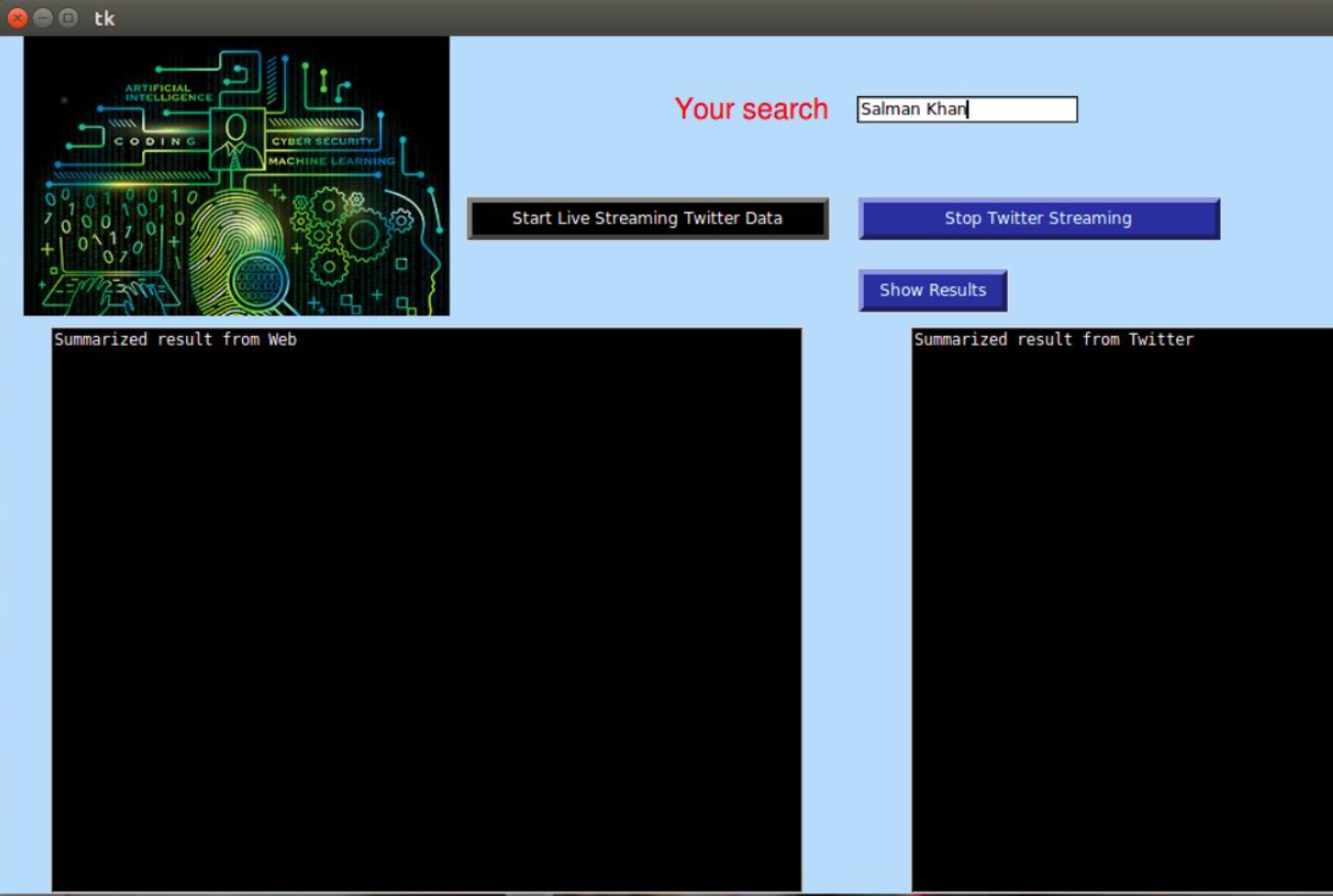Close the tk window
The width and height of the screenshot is (1333, 896).
(17, 18)
